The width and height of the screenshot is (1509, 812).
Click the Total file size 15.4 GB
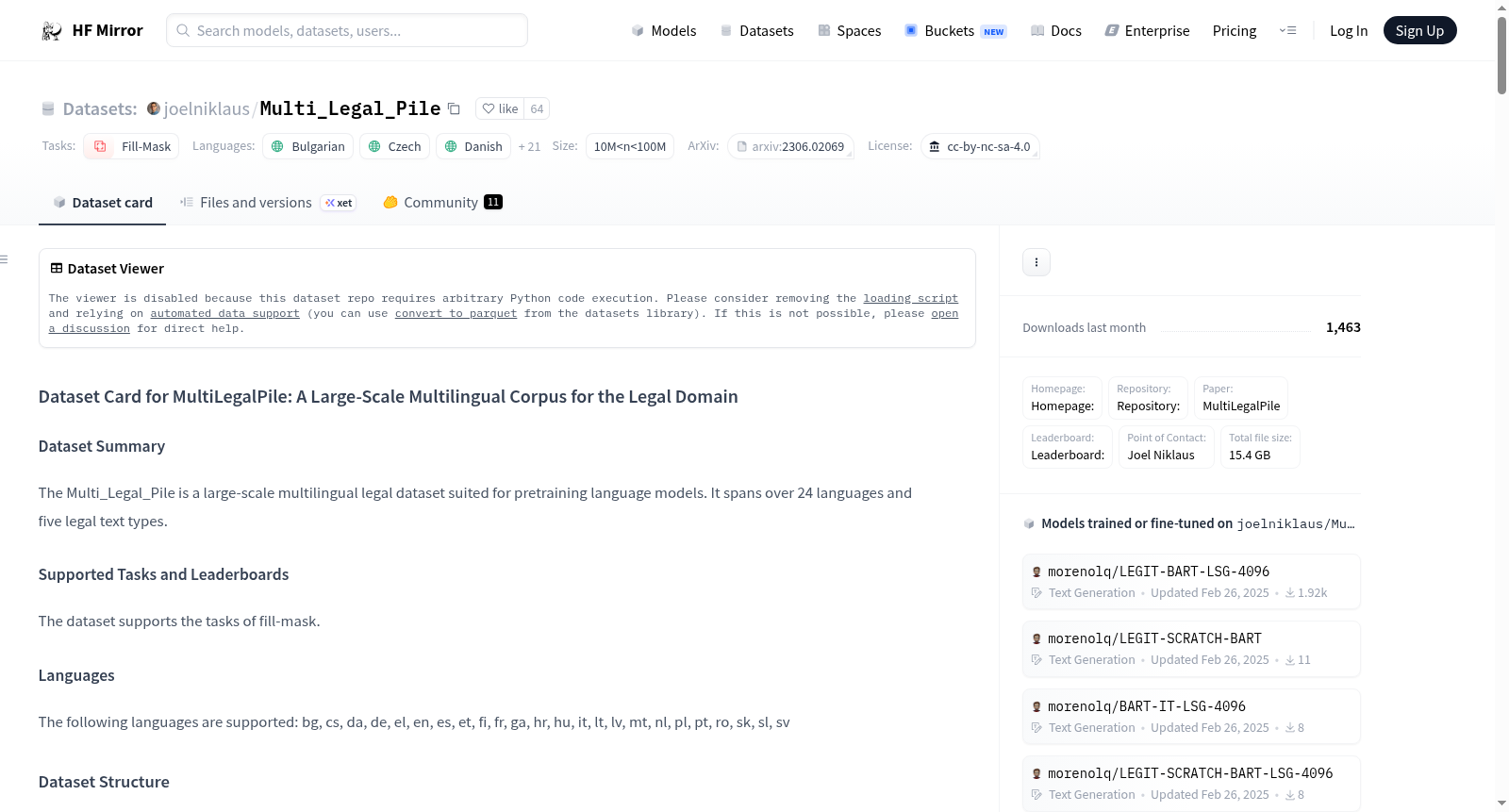(x=1261, y=447)
